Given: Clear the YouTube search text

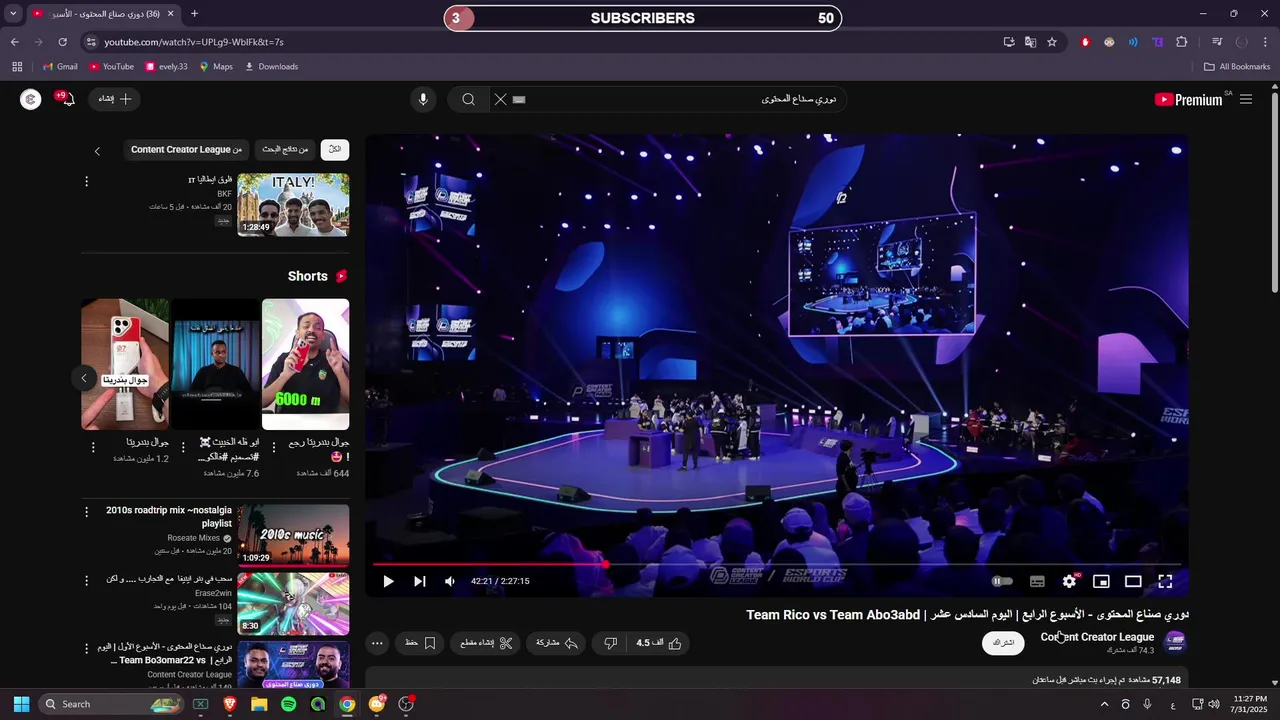Looking at the screenshot, I should coord(500,99).
